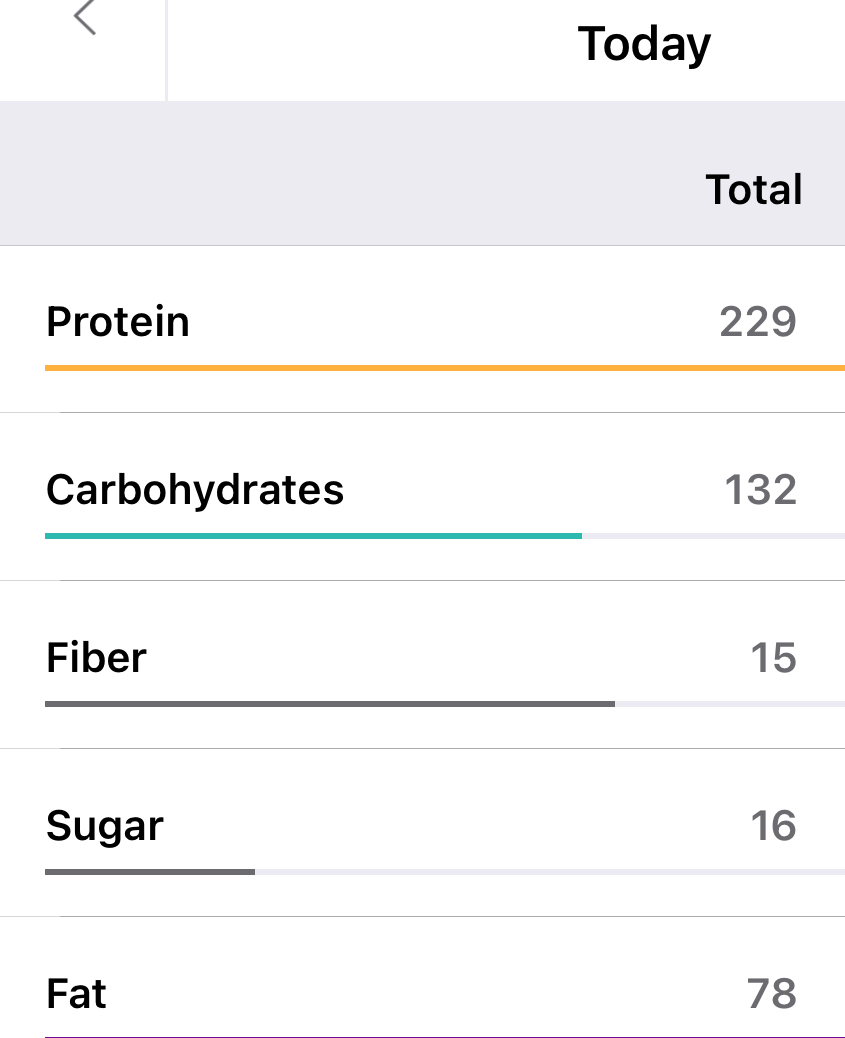This screenshot has height=1038, width=845.
Task: Open the Protein nutrient label
Action: click(118, 322)
